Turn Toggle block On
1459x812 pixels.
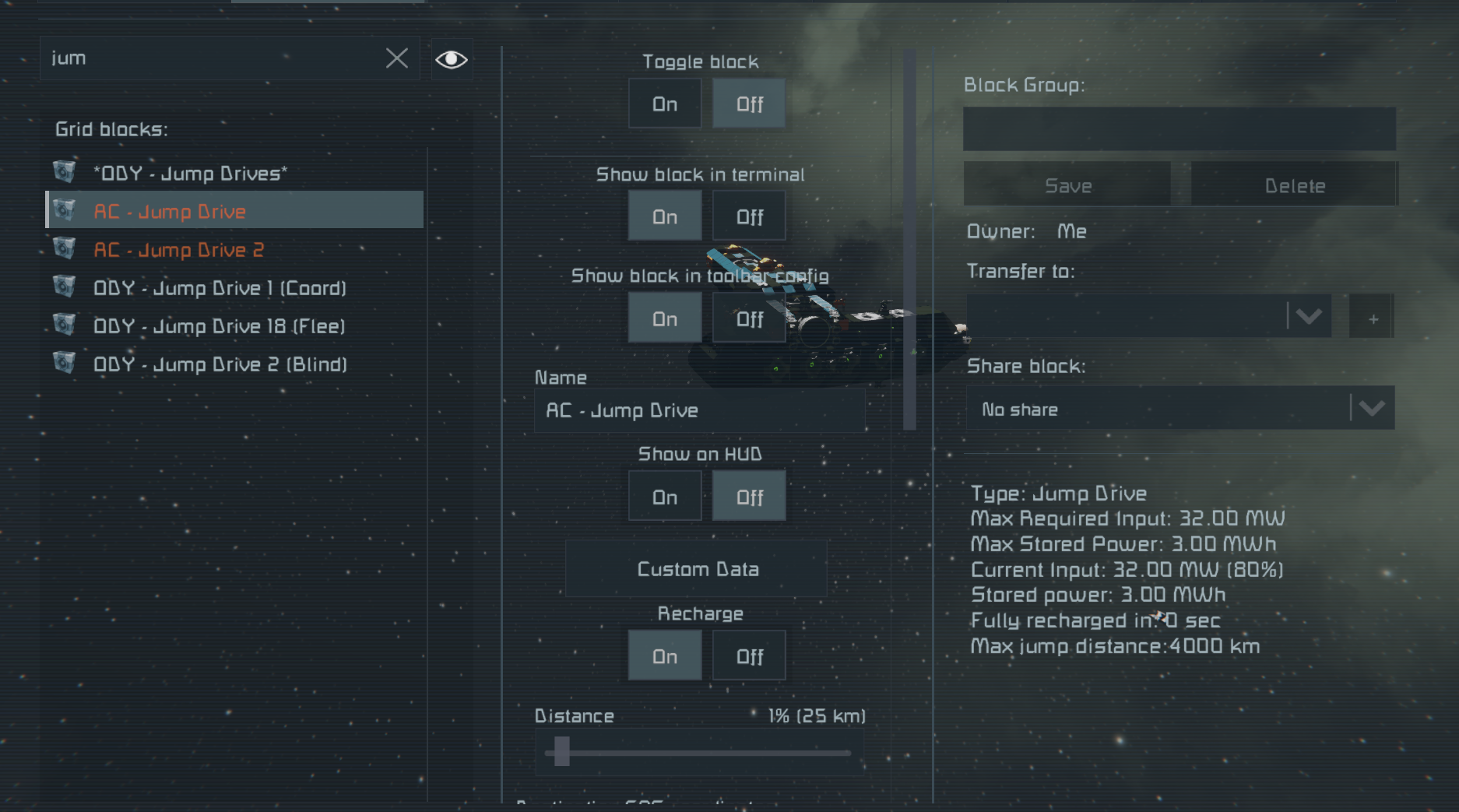point(665,104)
